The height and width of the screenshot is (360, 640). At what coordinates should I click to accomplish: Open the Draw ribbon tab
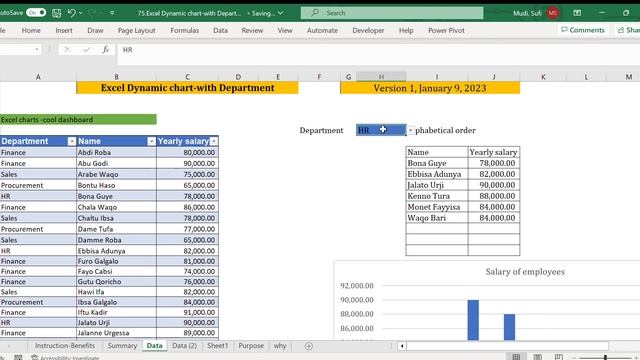pyautogui.click(x=95, y=30)
